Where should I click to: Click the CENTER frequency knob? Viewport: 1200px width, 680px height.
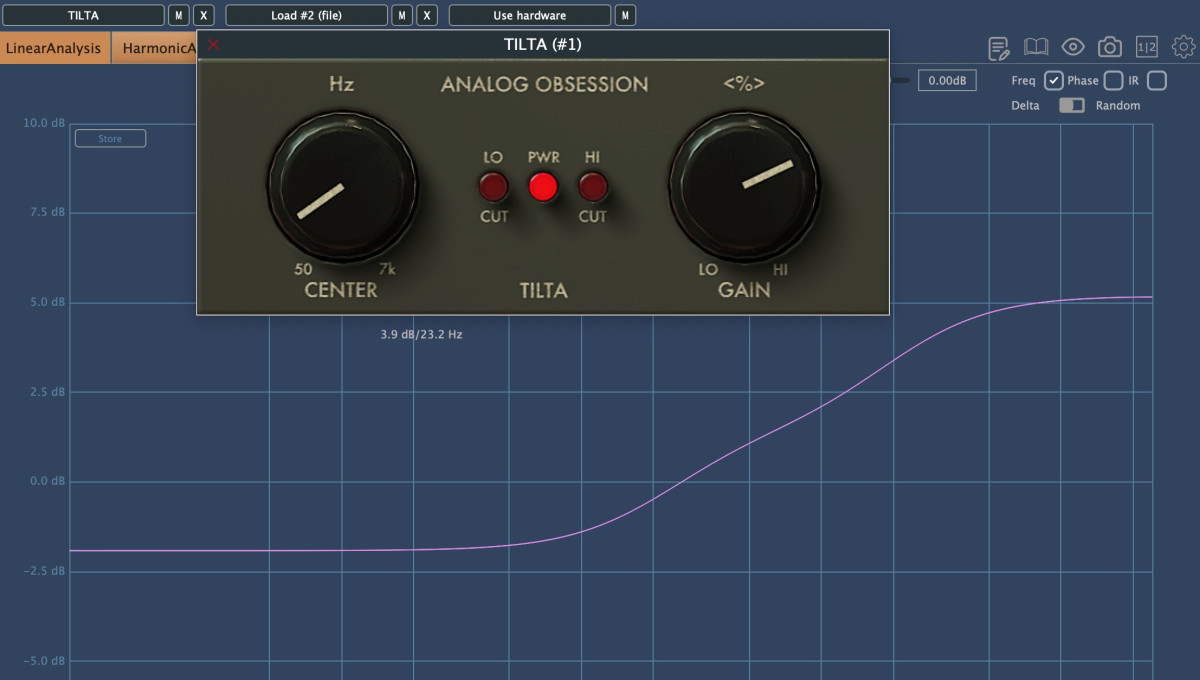pos(342,187)
